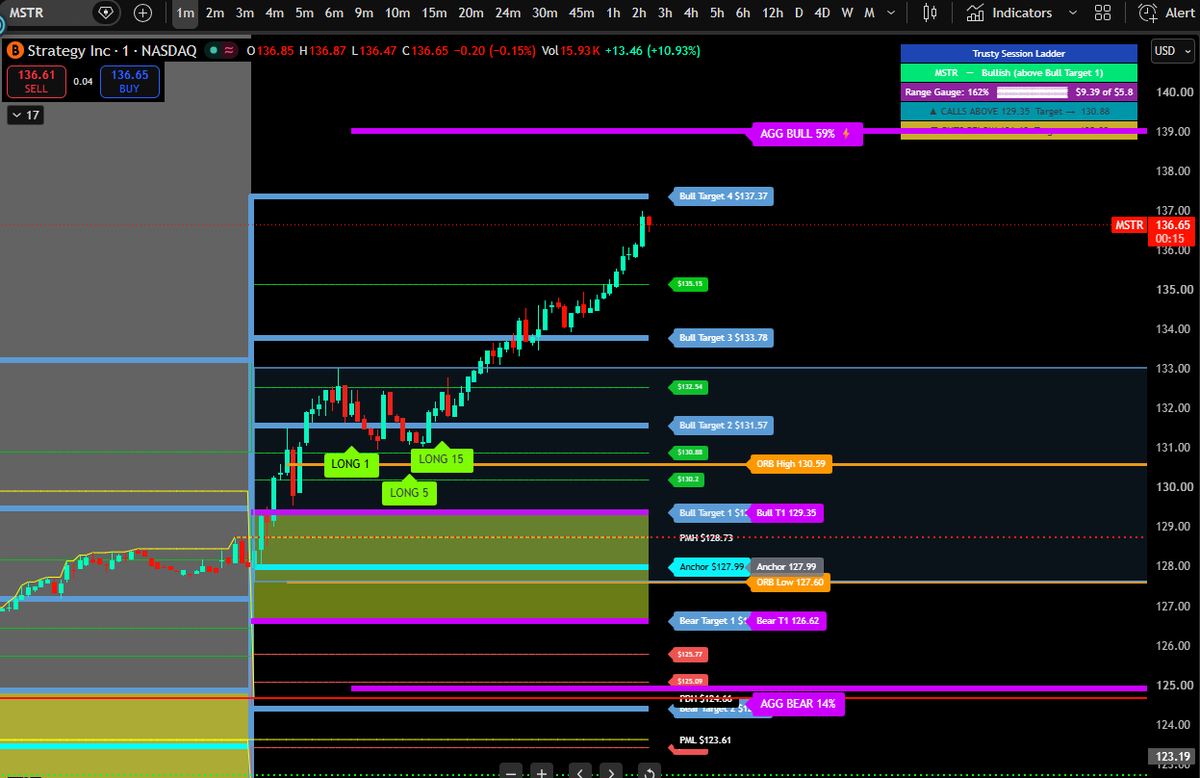The width and height of the screenshot is (1200, 778).
Task: Click the BUY 136.65 button
Action: pyautogui.click(x=130, y=81)
